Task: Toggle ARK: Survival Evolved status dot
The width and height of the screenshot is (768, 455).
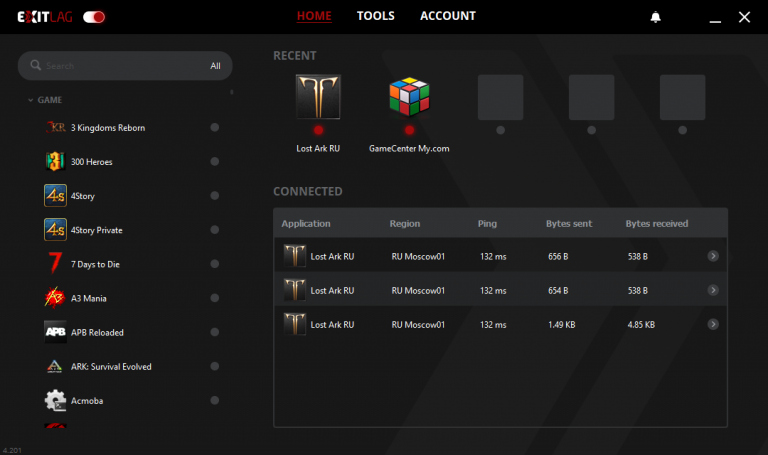Action: [x=215, y=366]
